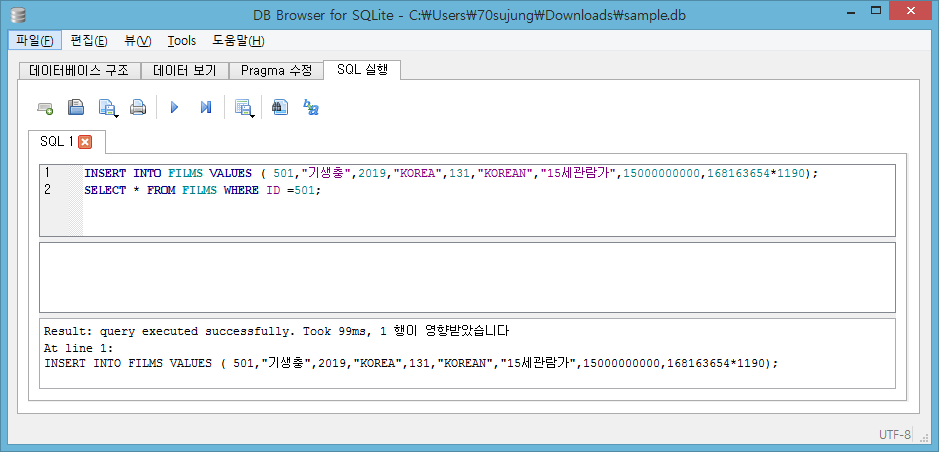The image size is (939, 452).
Task: Print the SQL with the printer icon
Action: (138, 108)
